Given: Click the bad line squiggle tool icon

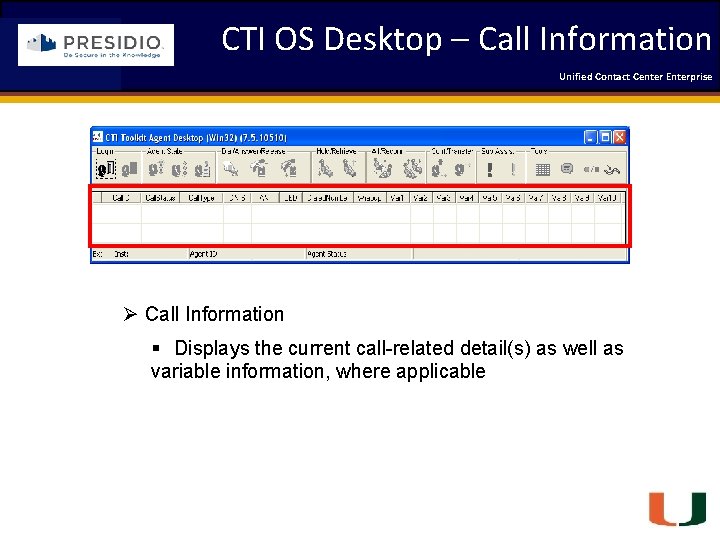Looking at the screenshot, I should click(612, 170).
